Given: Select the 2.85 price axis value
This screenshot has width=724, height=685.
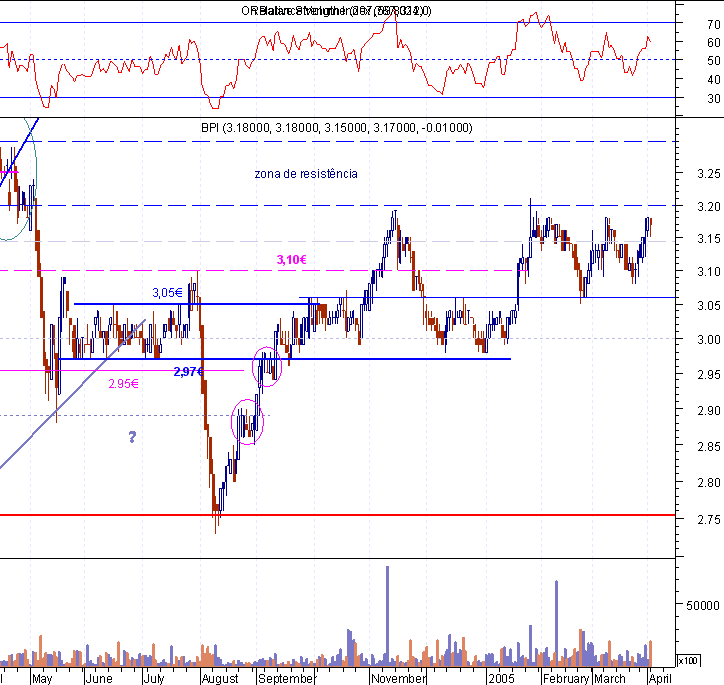Looking at the screenshot, I should coord(708,446).
